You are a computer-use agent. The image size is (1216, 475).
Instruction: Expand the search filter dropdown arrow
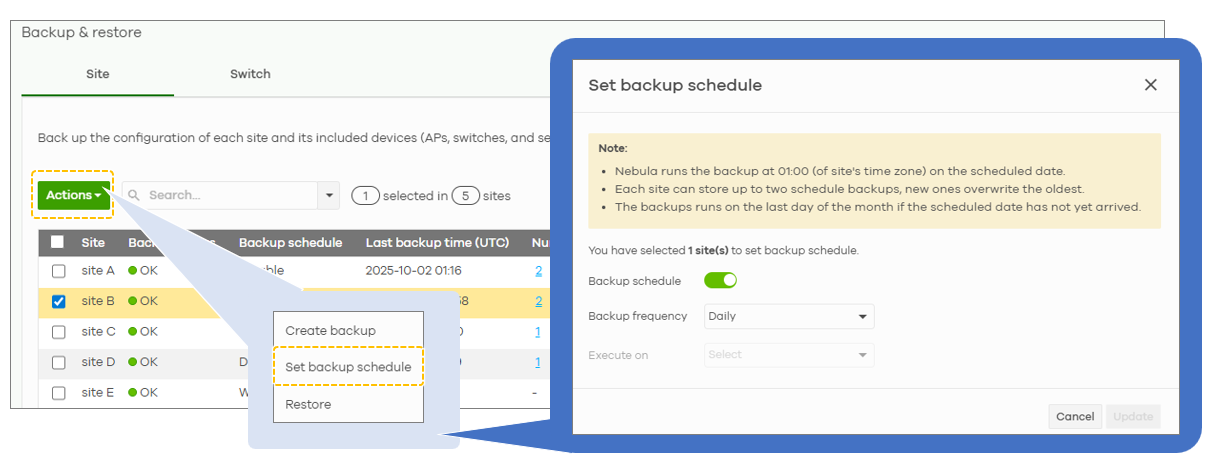pos(329,196)
